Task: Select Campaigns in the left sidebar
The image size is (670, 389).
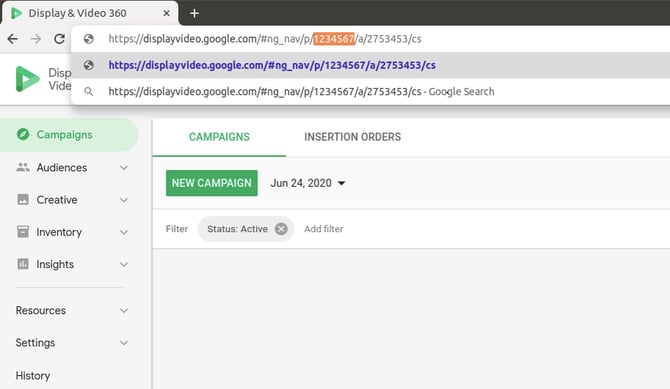Action: click(x=69, y=135)
